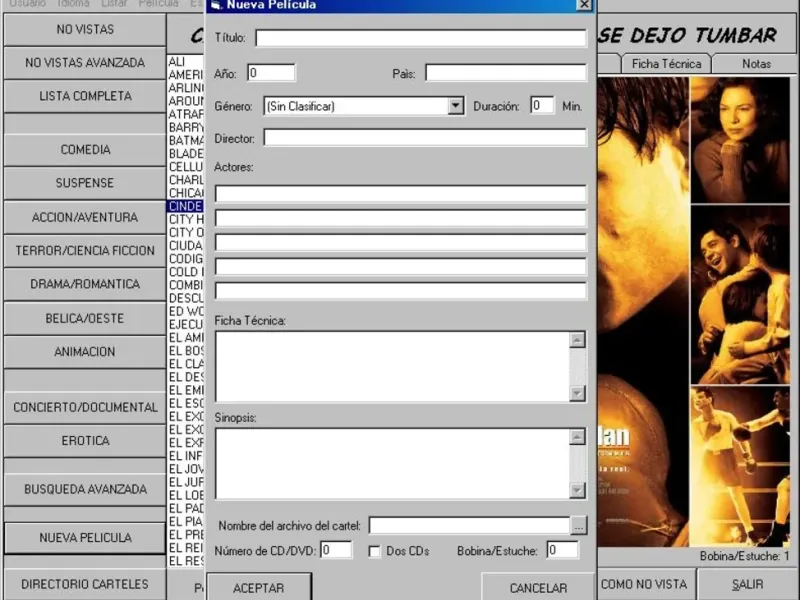Open BUSQUEDA AVANZADA search
This screenshot has width=800, height=600.
(x=85, y=489)
